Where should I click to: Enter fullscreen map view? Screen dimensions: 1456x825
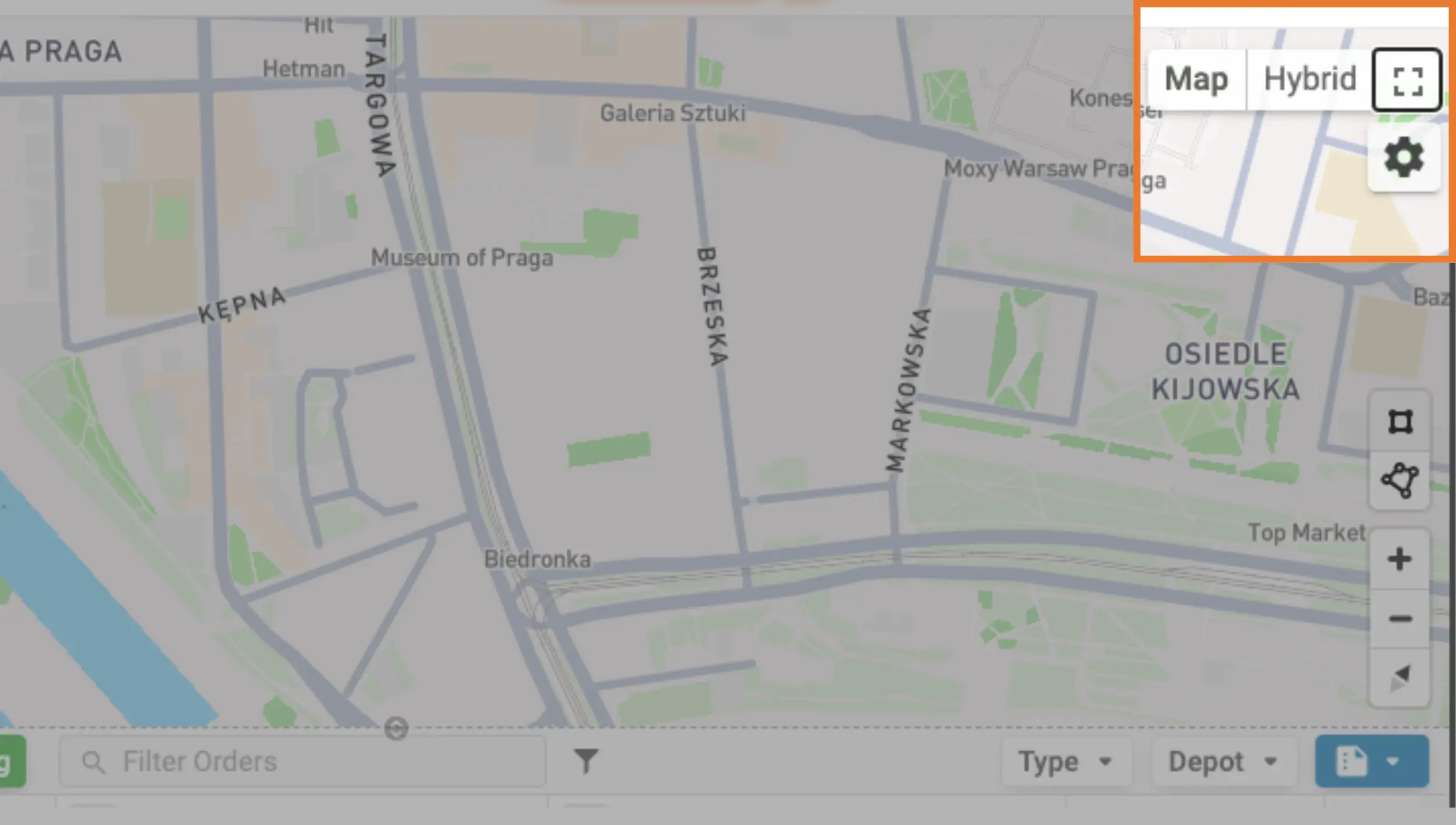[1407, 80]
